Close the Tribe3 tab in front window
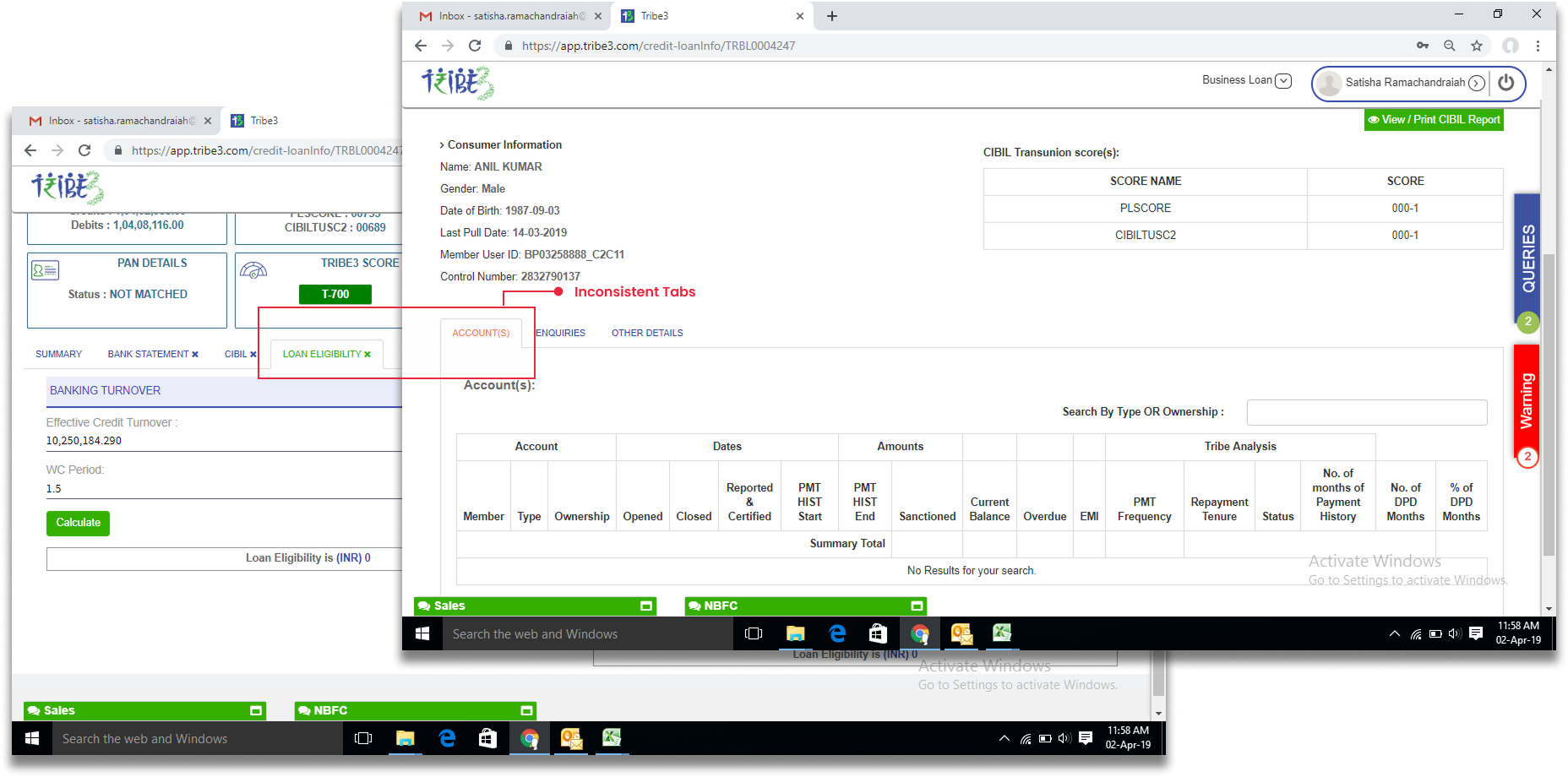 pyautogui.click(x=800, y=16)
